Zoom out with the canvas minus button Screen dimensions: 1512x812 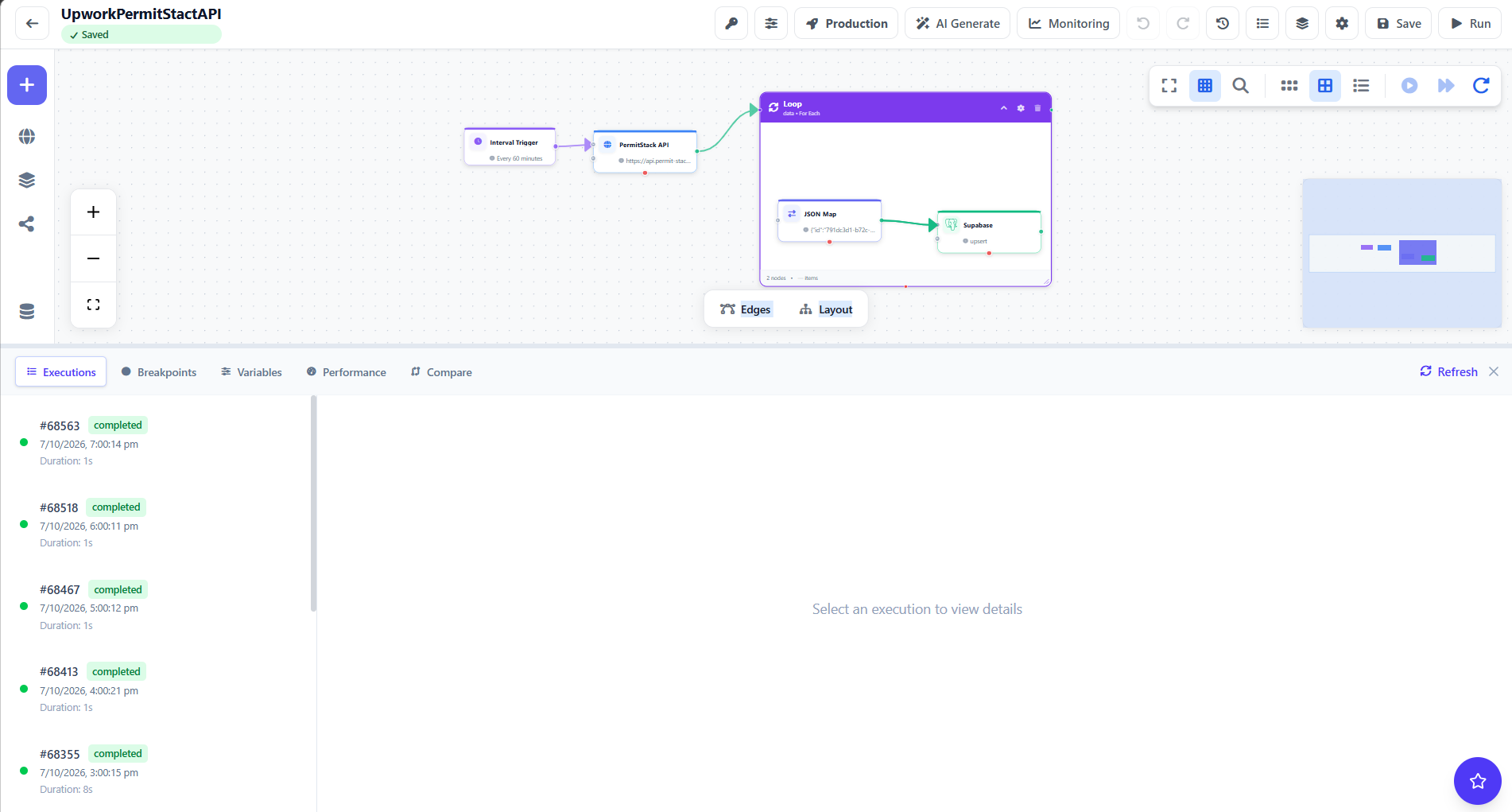[x=93, y=258]
